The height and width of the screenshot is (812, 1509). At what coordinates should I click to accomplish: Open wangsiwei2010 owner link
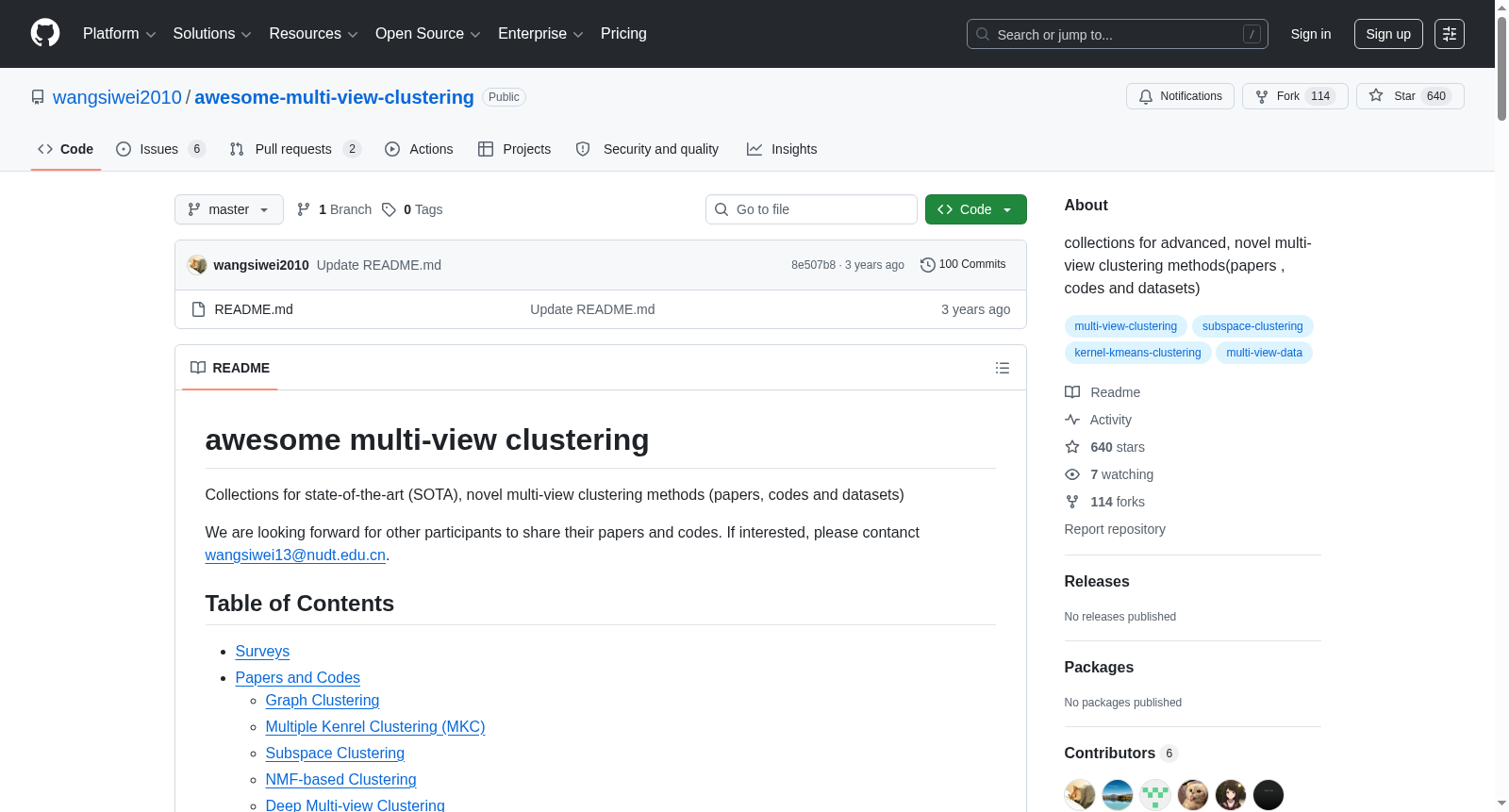click(x=117, y=97)
